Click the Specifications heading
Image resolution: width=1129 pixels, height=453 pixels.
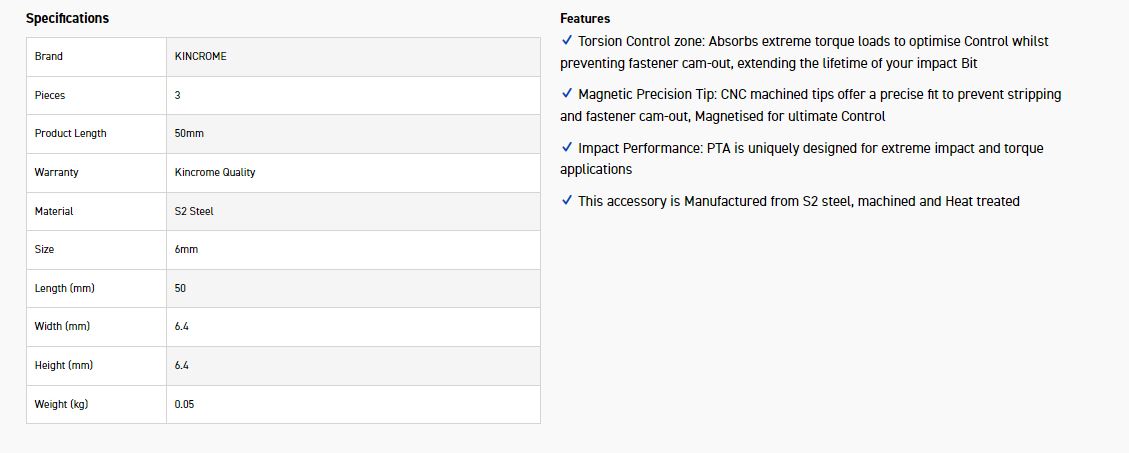tap(67, 18)
